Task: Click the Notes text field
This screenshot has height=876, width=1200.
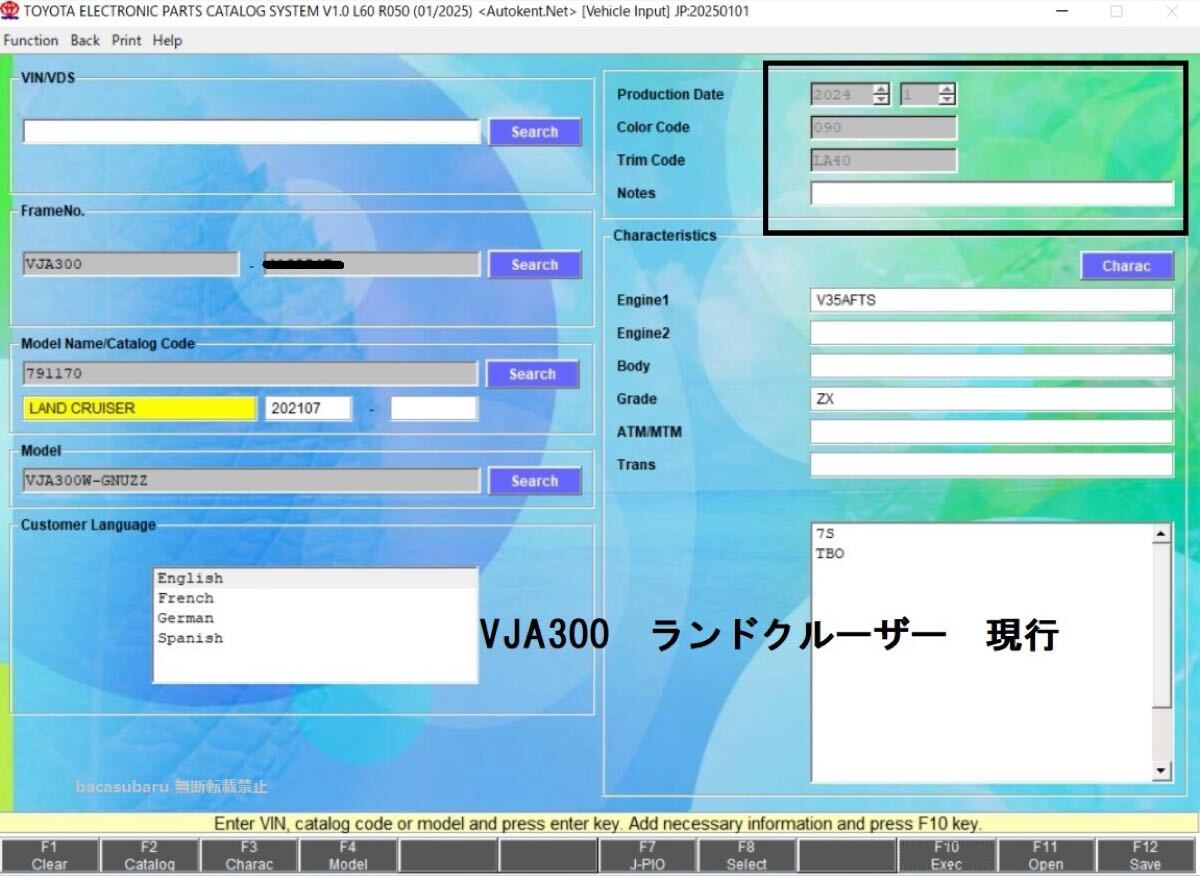Action: tap(991, 193)
